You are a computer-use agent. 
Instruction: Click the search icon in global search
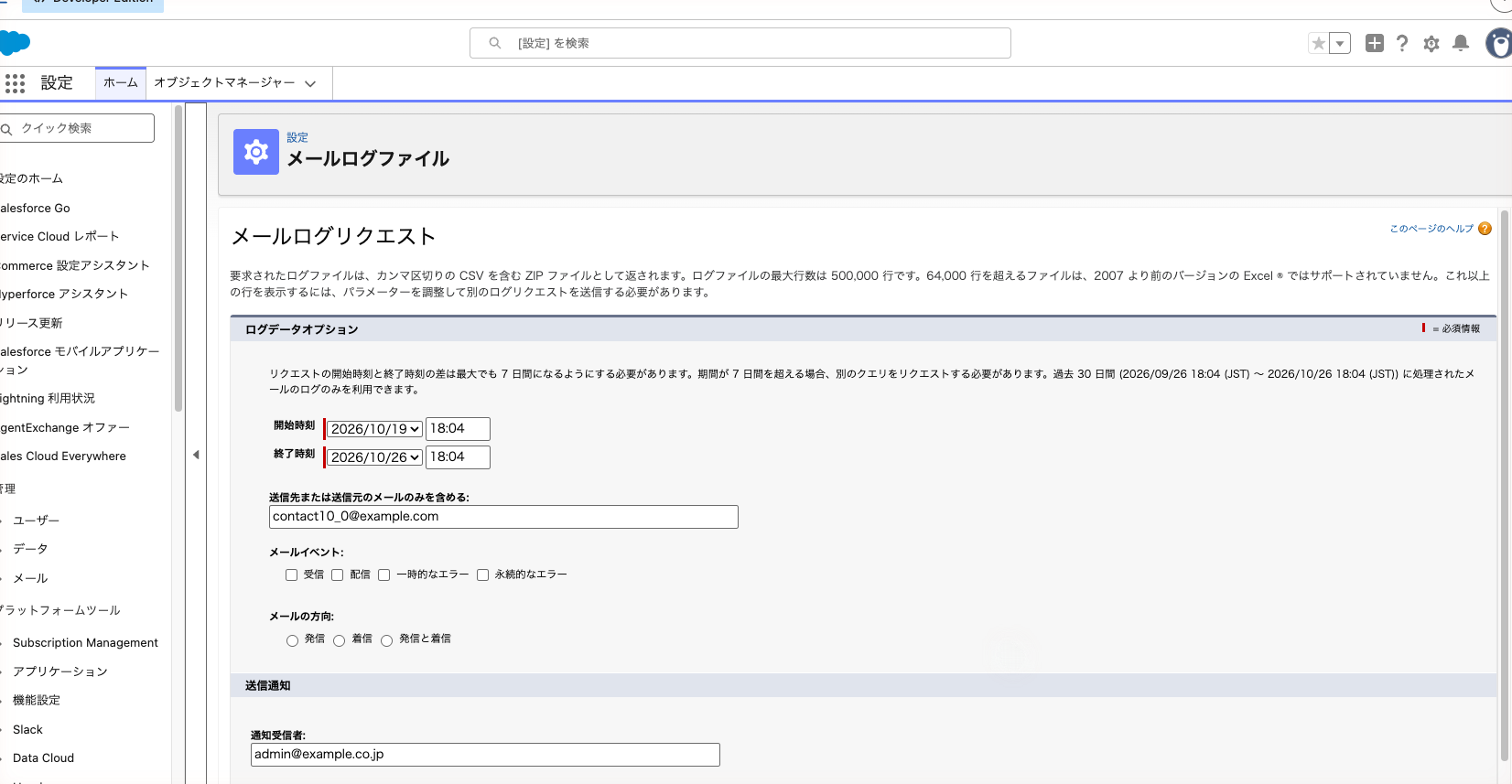point(495,43)
